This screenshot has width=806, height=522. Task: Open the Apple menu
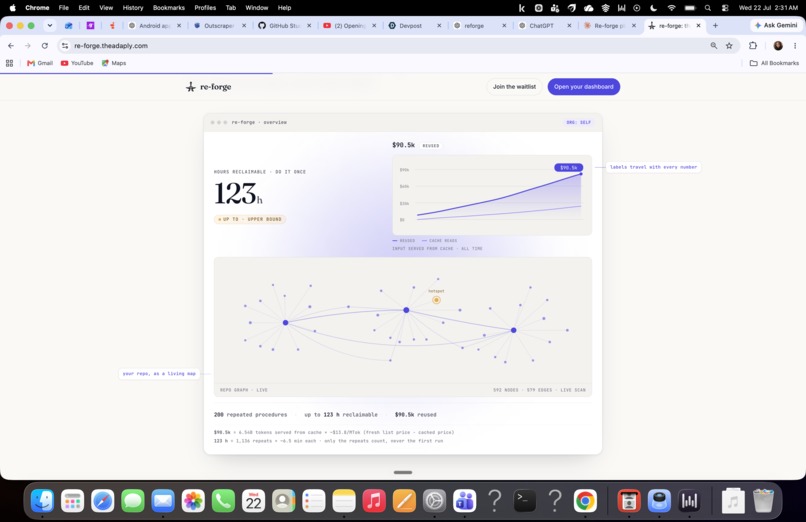click(12, 8)
